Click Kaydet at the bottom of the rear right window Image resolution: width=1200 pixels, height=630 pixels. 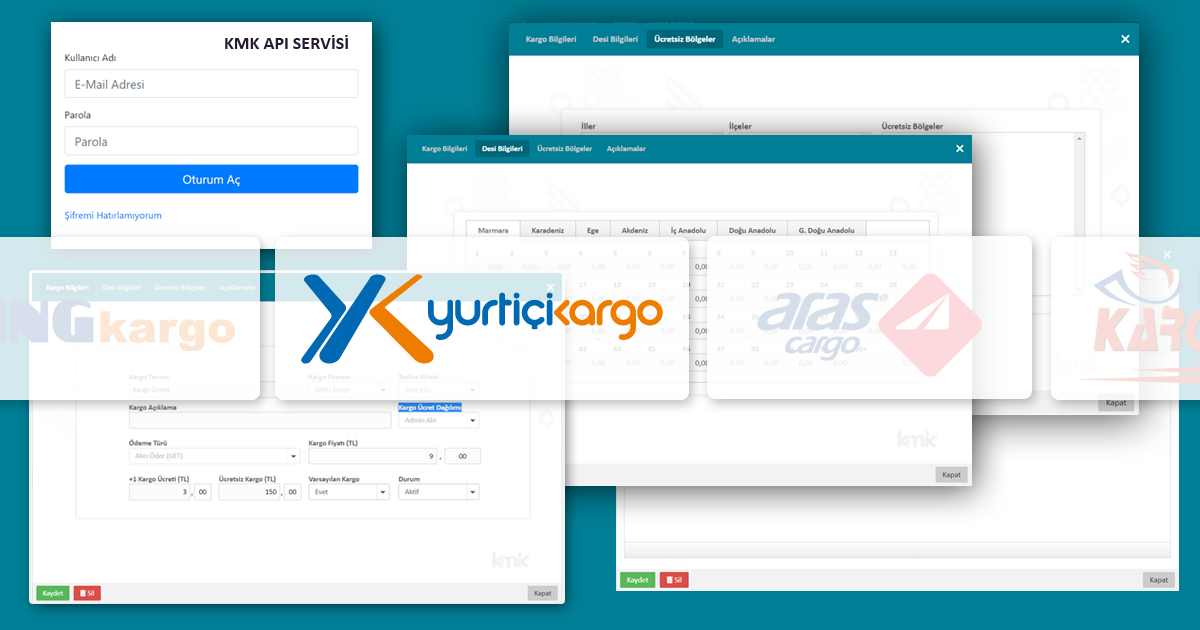[637, 580]
